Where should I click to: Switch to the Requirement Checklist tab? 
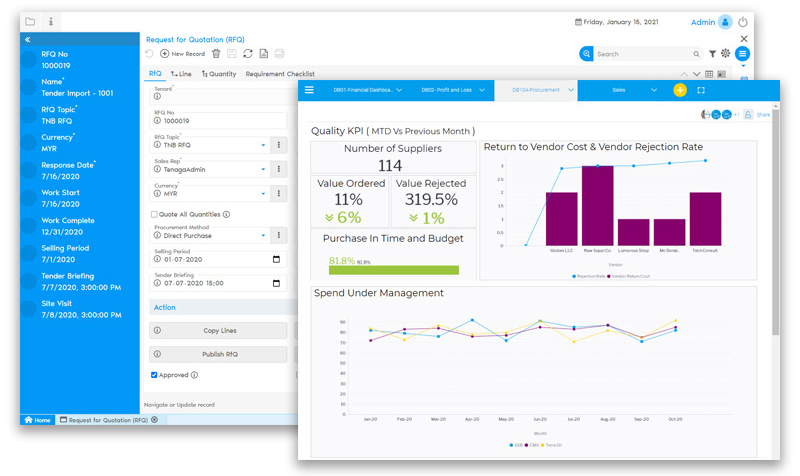pyautogui.click(x=280, y=74)
